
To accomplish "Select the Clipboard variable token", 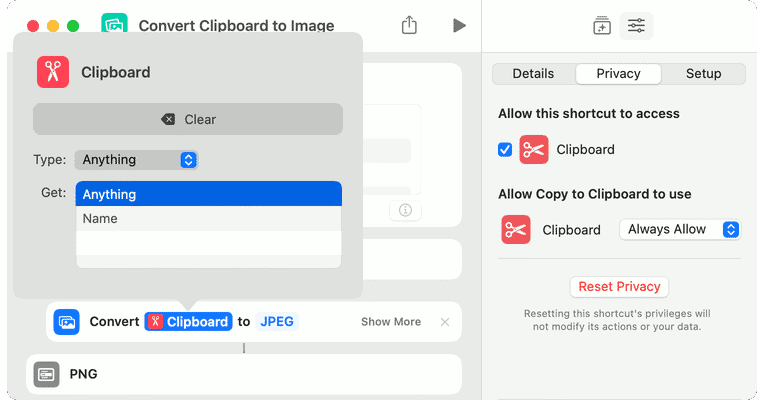I will coord(188,322).
